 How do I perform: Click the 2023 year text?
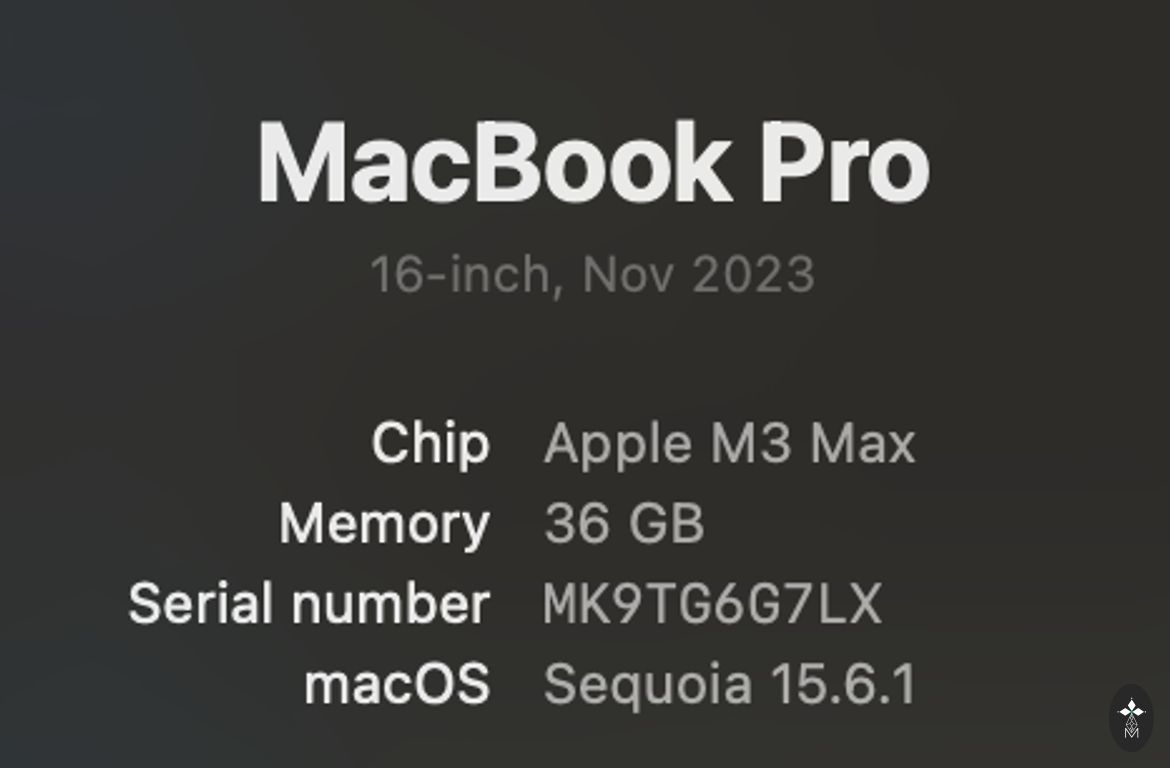(x=753, y=274)
